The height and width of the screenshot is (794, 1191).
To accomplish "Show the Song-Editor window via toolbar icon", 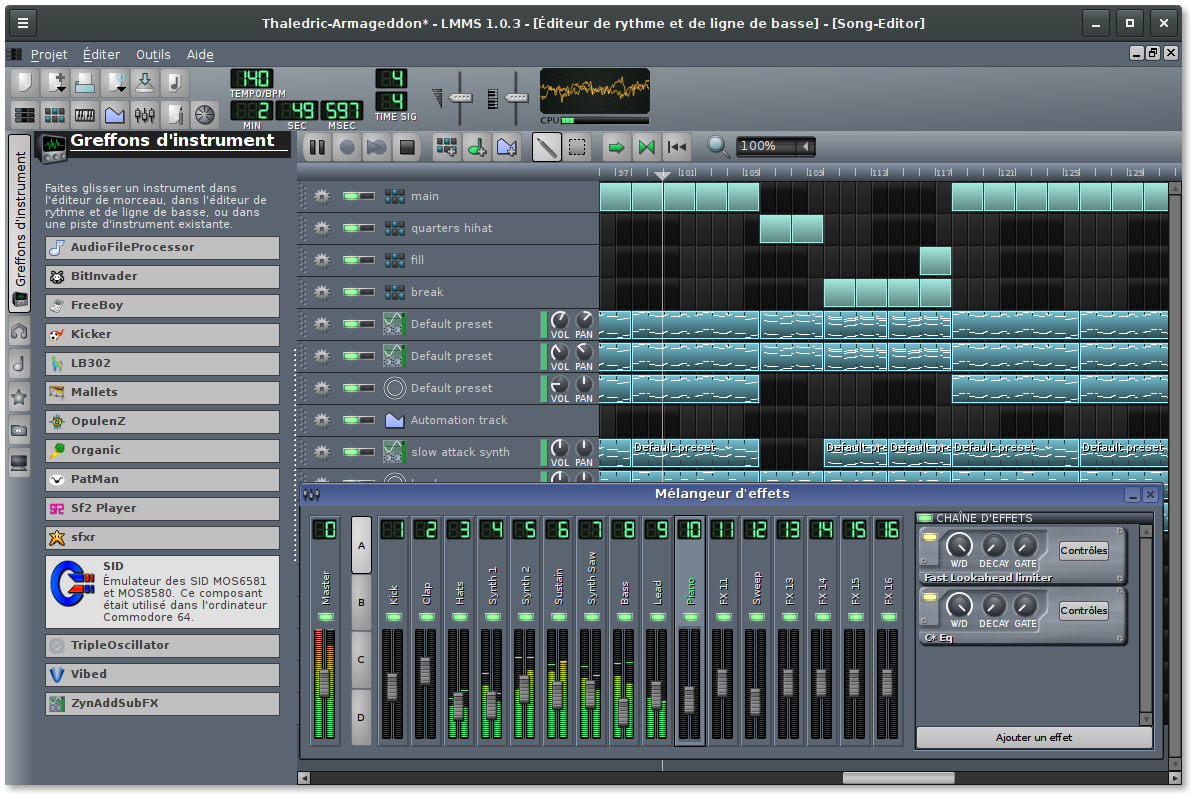I will [x=25, y=115].
